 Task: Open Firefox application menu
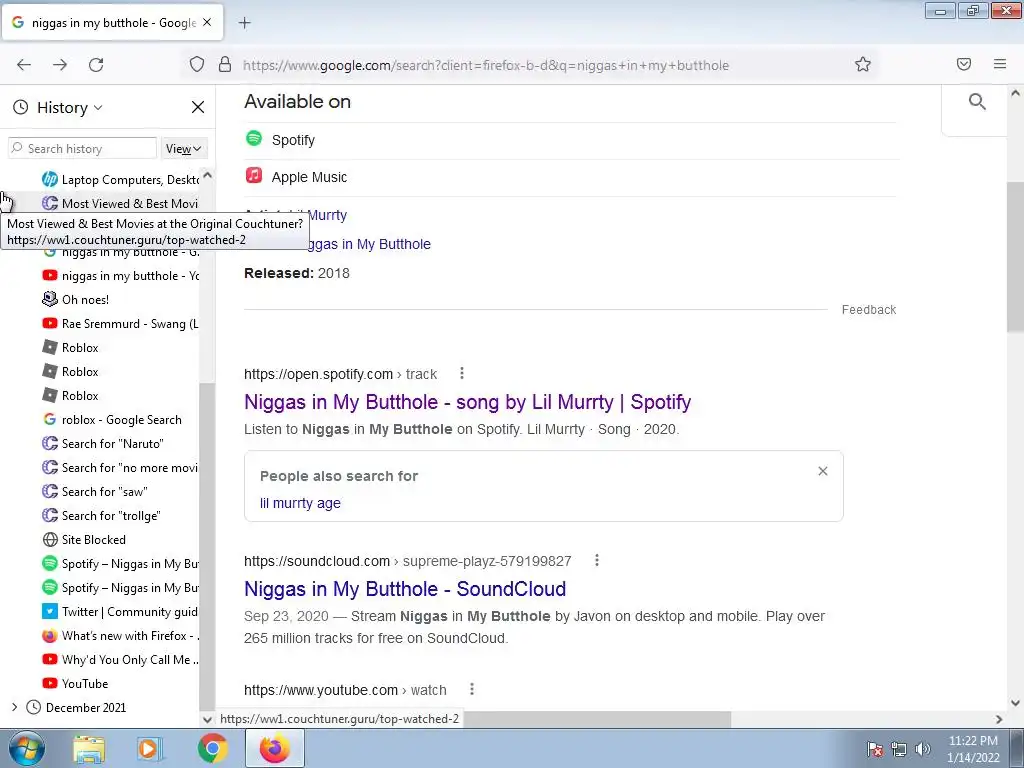point(1000,64)
